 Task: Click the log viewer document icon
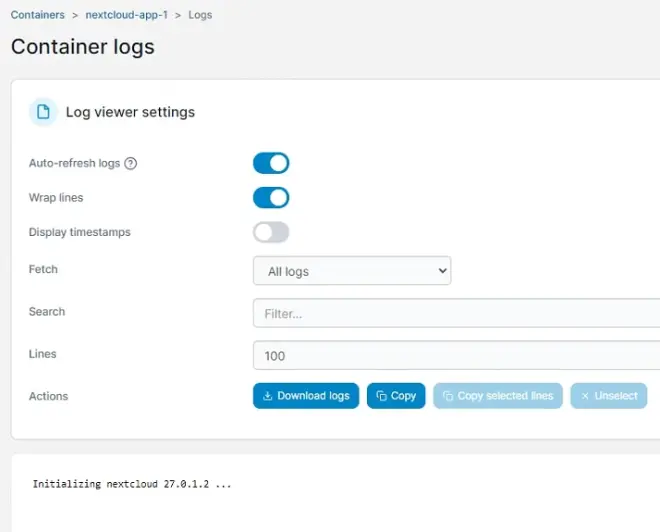click(x=43, y=112)
